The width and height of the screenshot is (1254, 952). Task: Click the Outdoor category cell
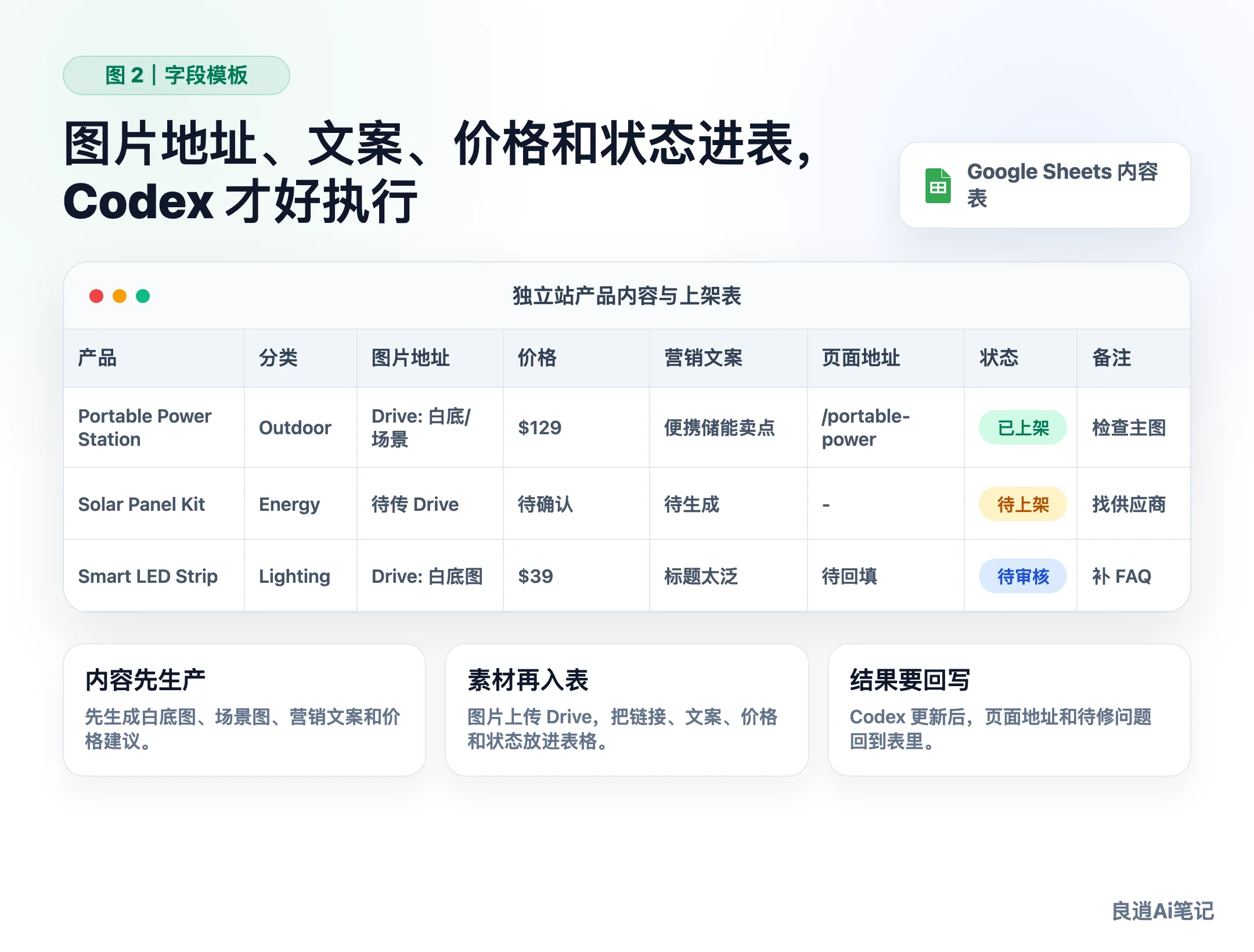[x=301, y=428]
